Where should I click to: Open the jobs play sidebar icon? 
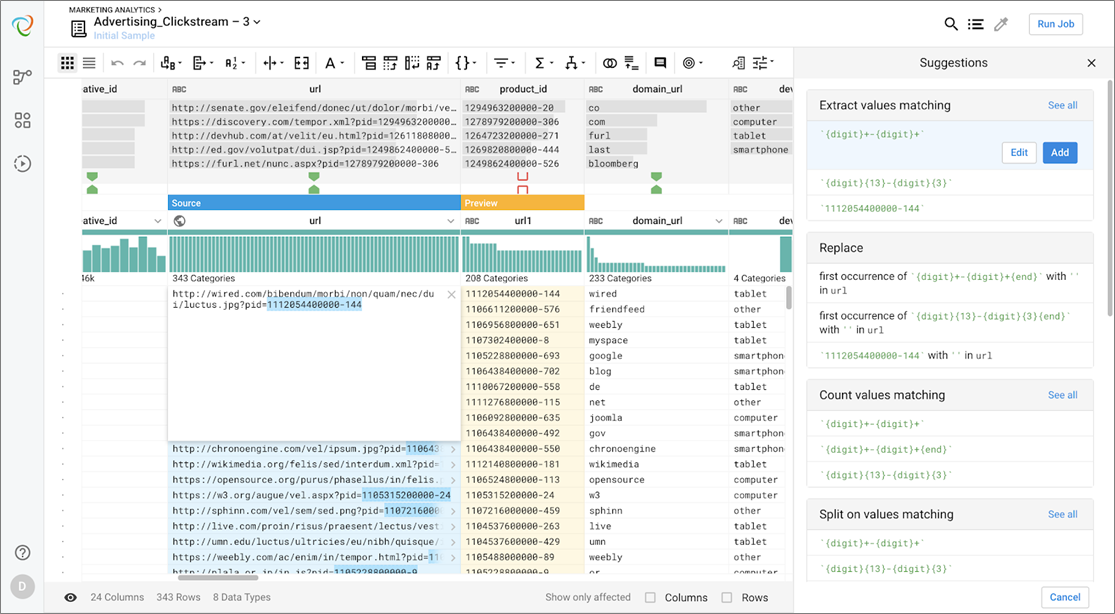click(23, 164)
